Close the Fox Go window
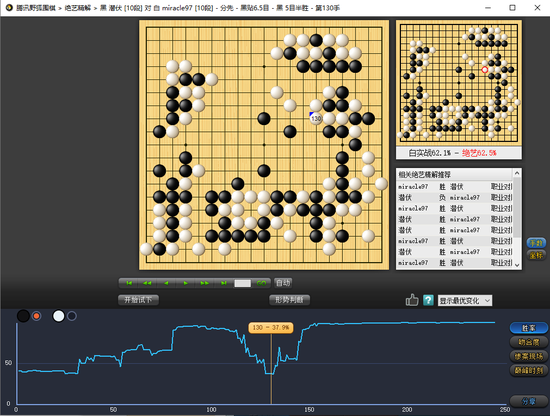Viewport: 550px width, 416px height. click(537, 7)
